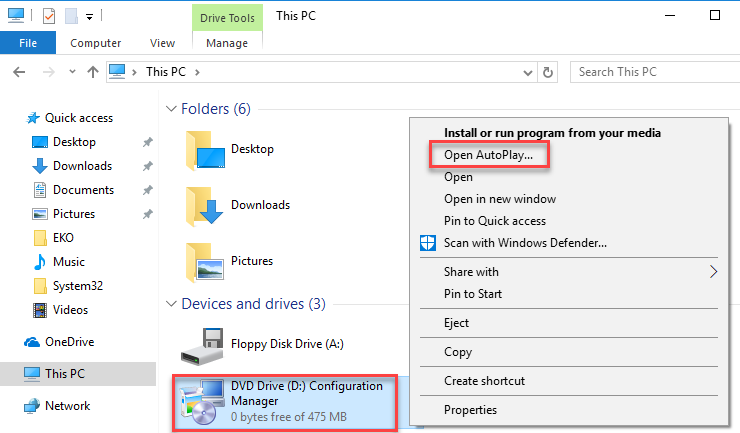Click the This PC icon in address bar
Viewport: 740px width, 433px height.
117,72
